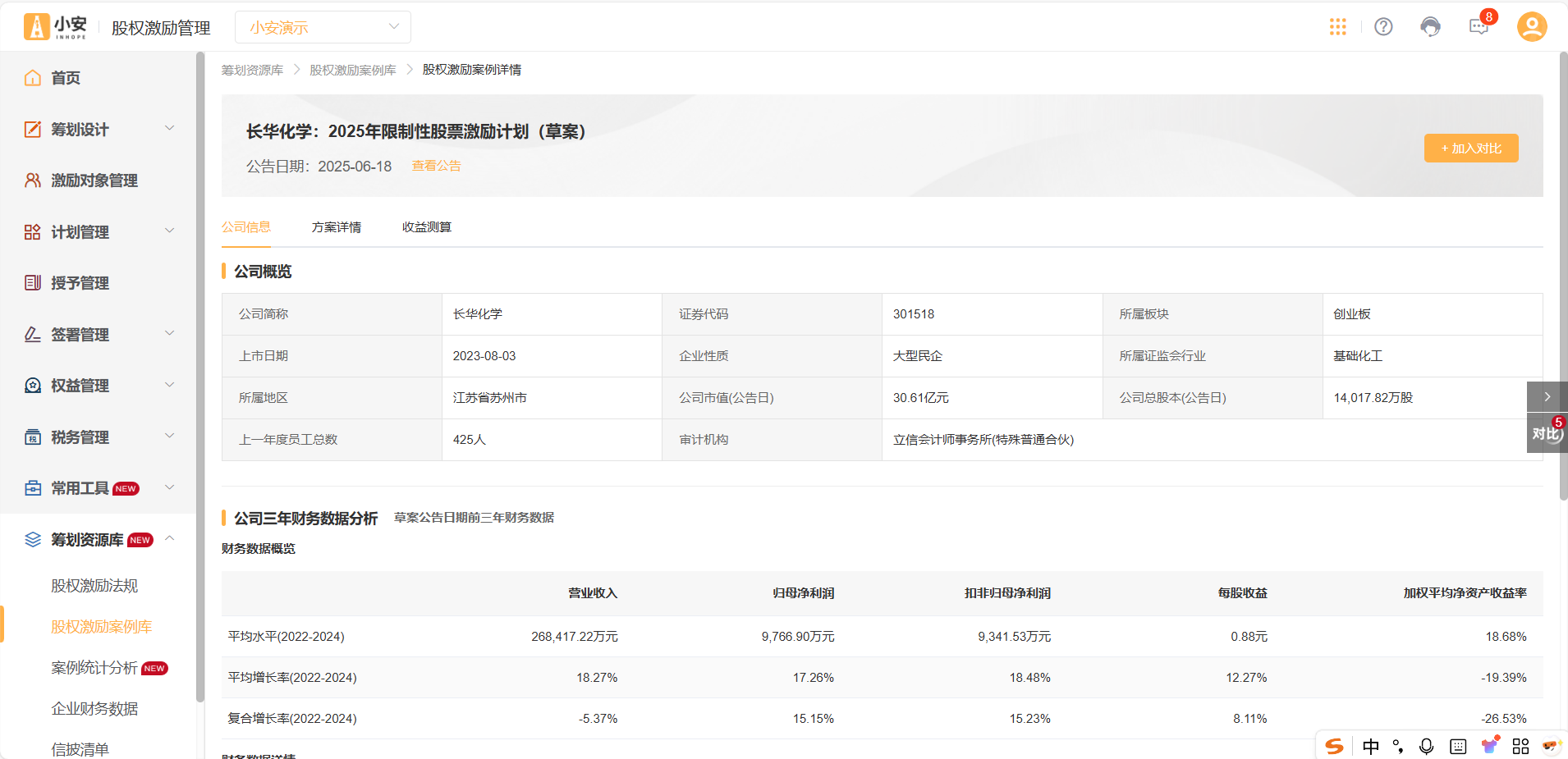Open the apps grid icon
Image resolution: width=1568 pixels, height=759 pixels.
[x=1338, y=27]
